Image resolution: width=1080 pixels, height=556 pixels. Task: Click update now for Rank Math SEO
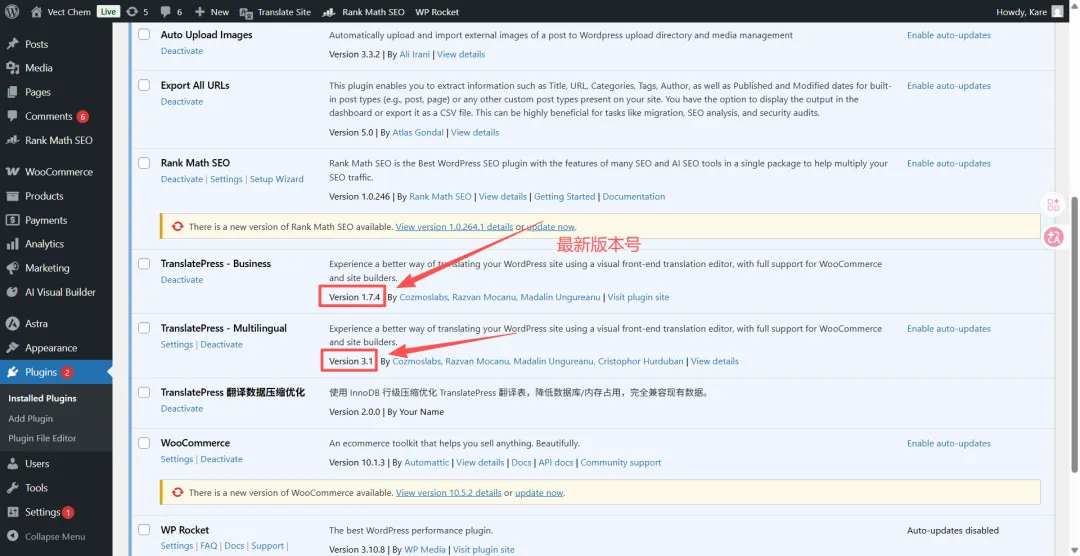[550, 227]
